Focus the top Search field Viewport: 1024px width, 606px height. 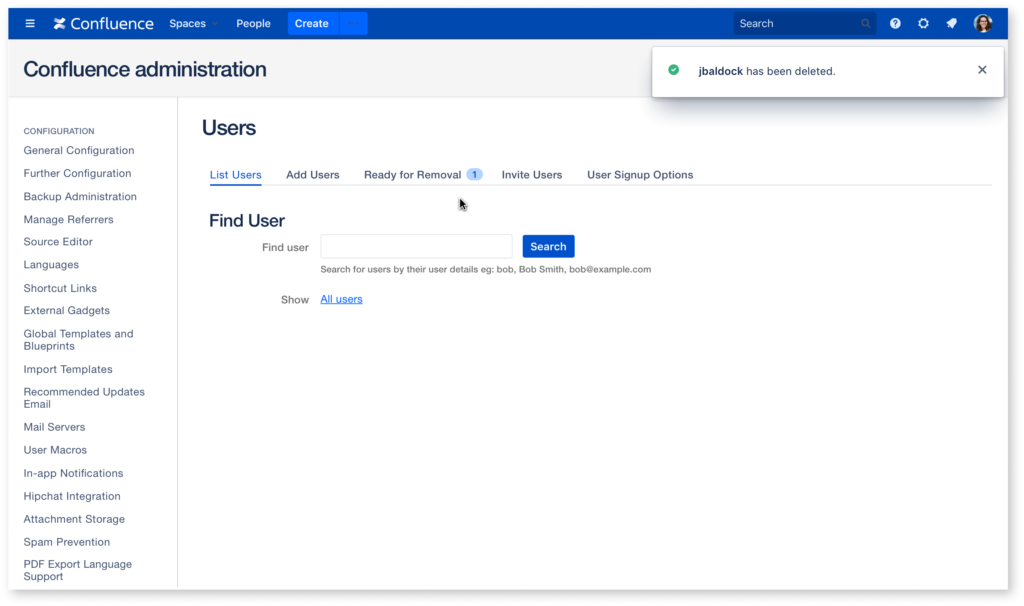pos(804,24)
